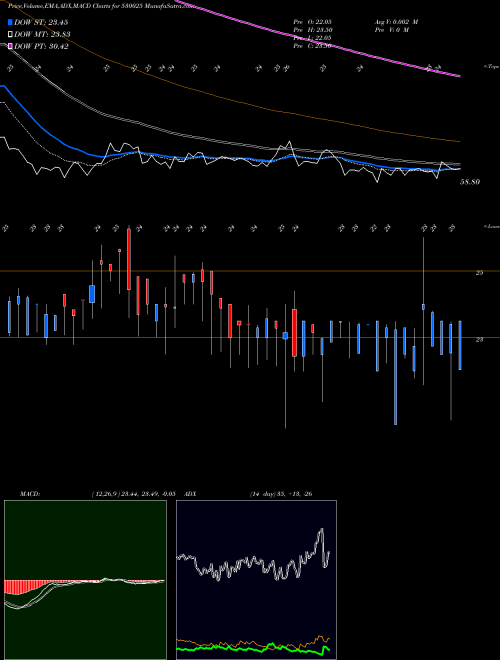Click the 'Avg V: 0.002 M' value
This screenshot has width=500, height=660.
point(396,21)
